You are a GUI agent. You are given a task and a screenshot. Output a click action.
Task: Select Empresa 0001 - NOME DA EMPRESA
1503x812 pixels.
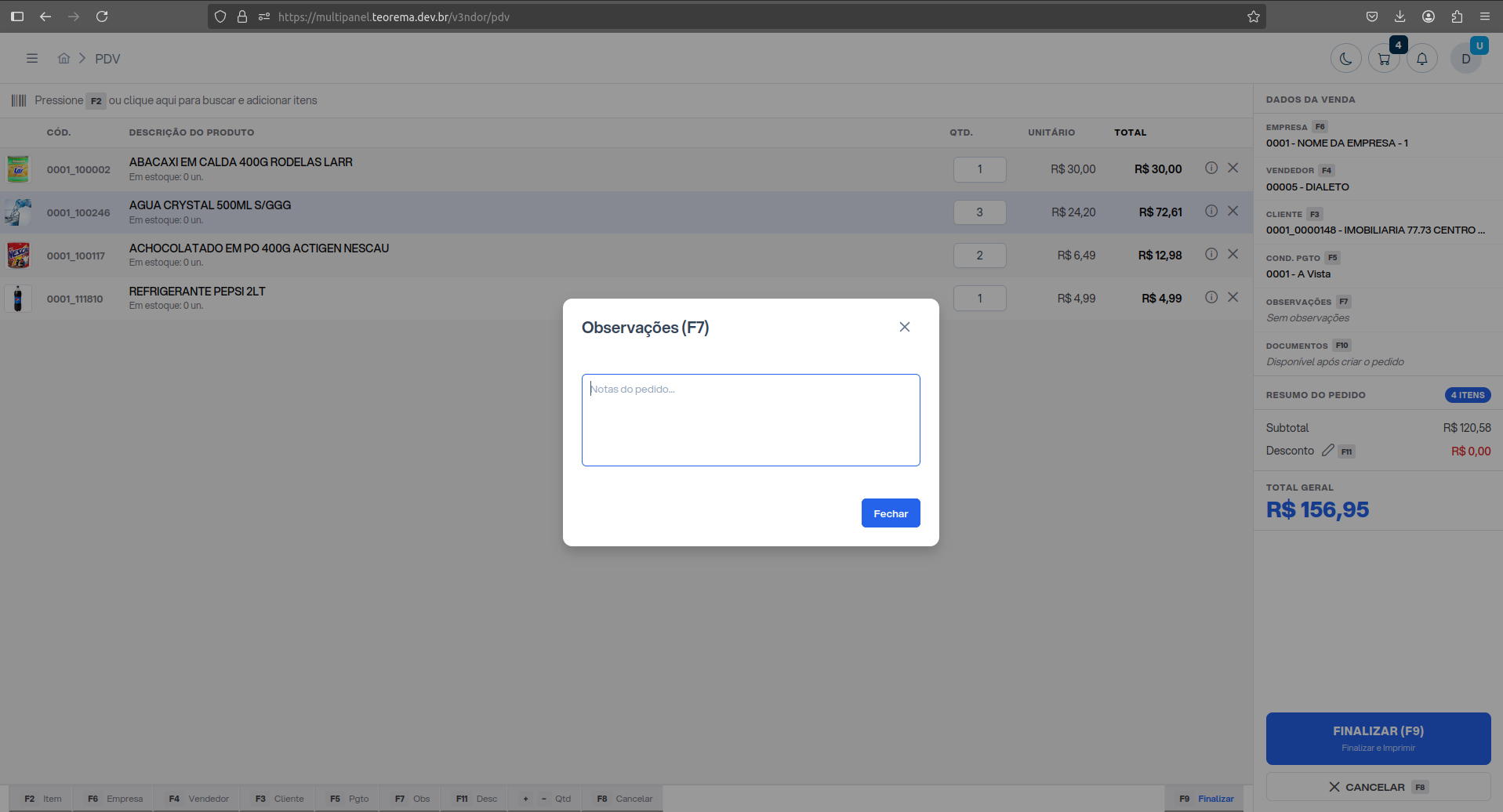pos(1378,136)
